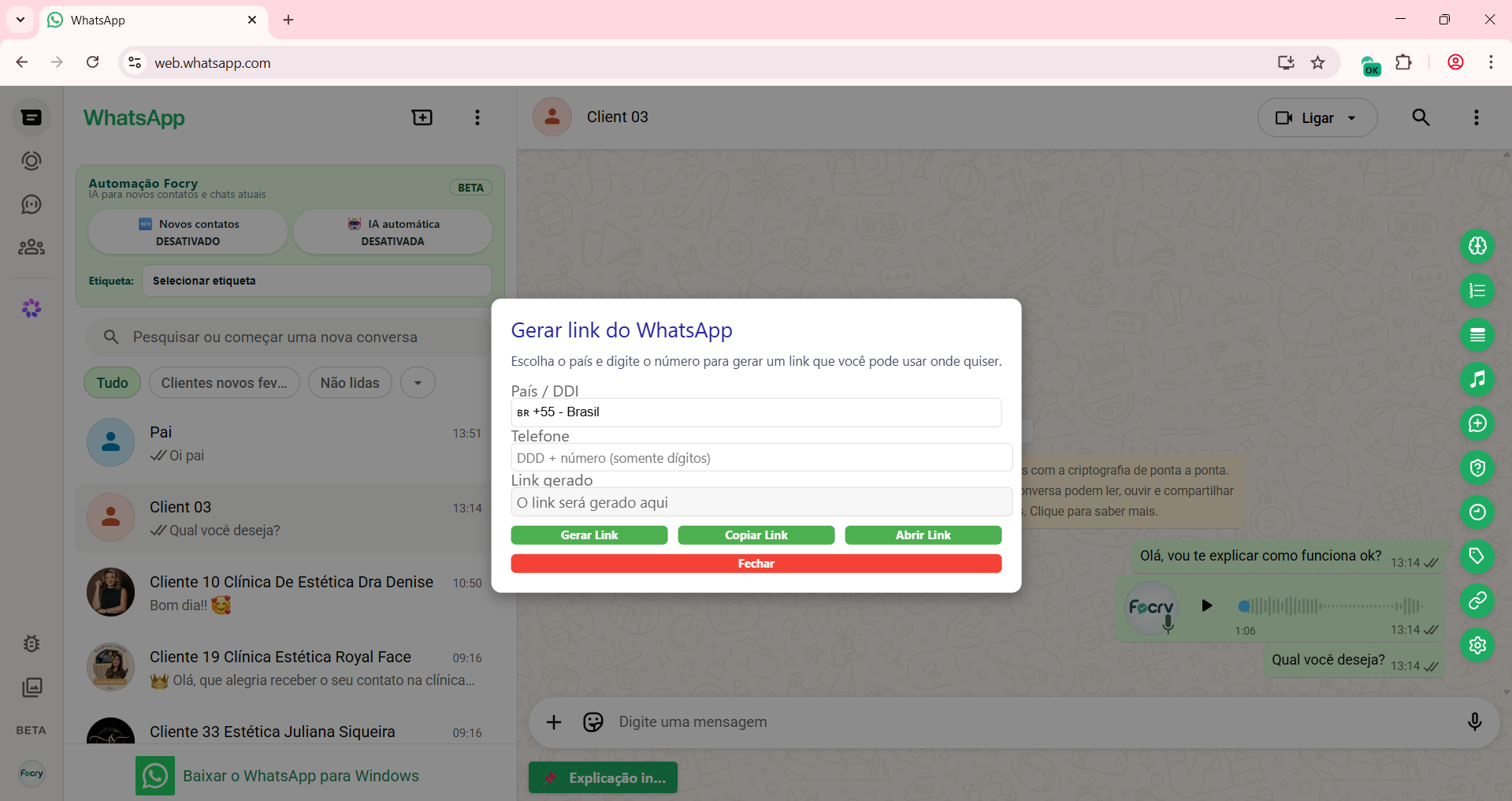Open the +55 Brasil country selector
Viewport: 1512px width, 801px height.
(756, 412)
